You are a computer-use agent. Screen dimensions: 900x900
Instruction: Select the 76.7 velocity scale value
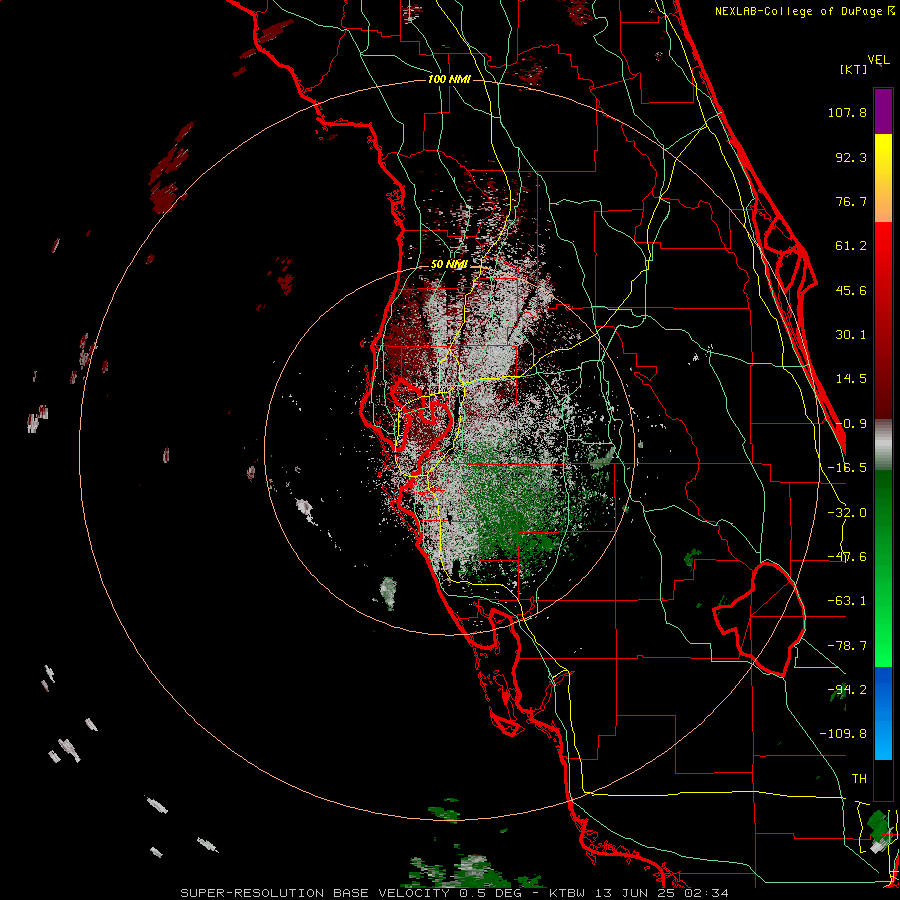851,201
